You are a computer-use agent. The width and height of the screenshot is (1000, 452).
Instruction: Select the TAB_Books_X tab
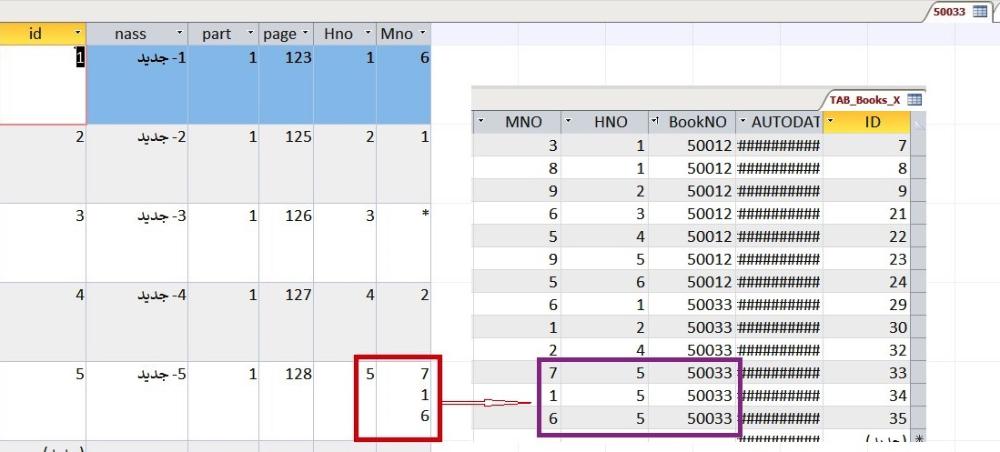[864, 100]
